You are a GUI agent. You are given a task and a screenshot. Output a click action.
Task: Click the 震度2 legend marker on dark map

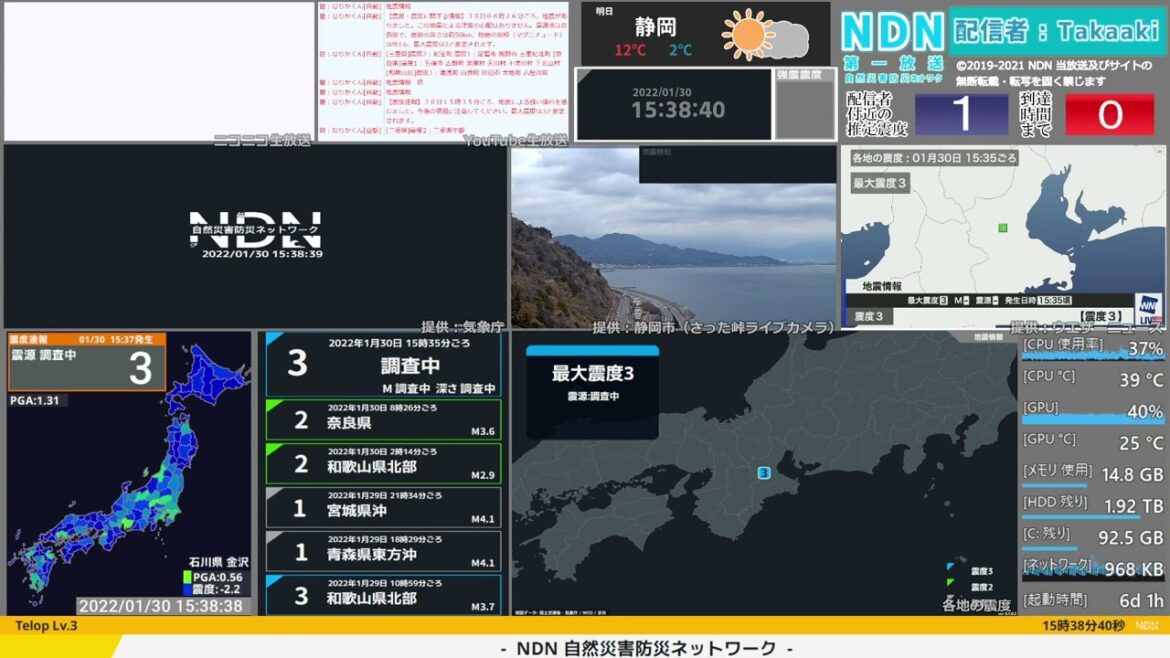click(950, 587)
